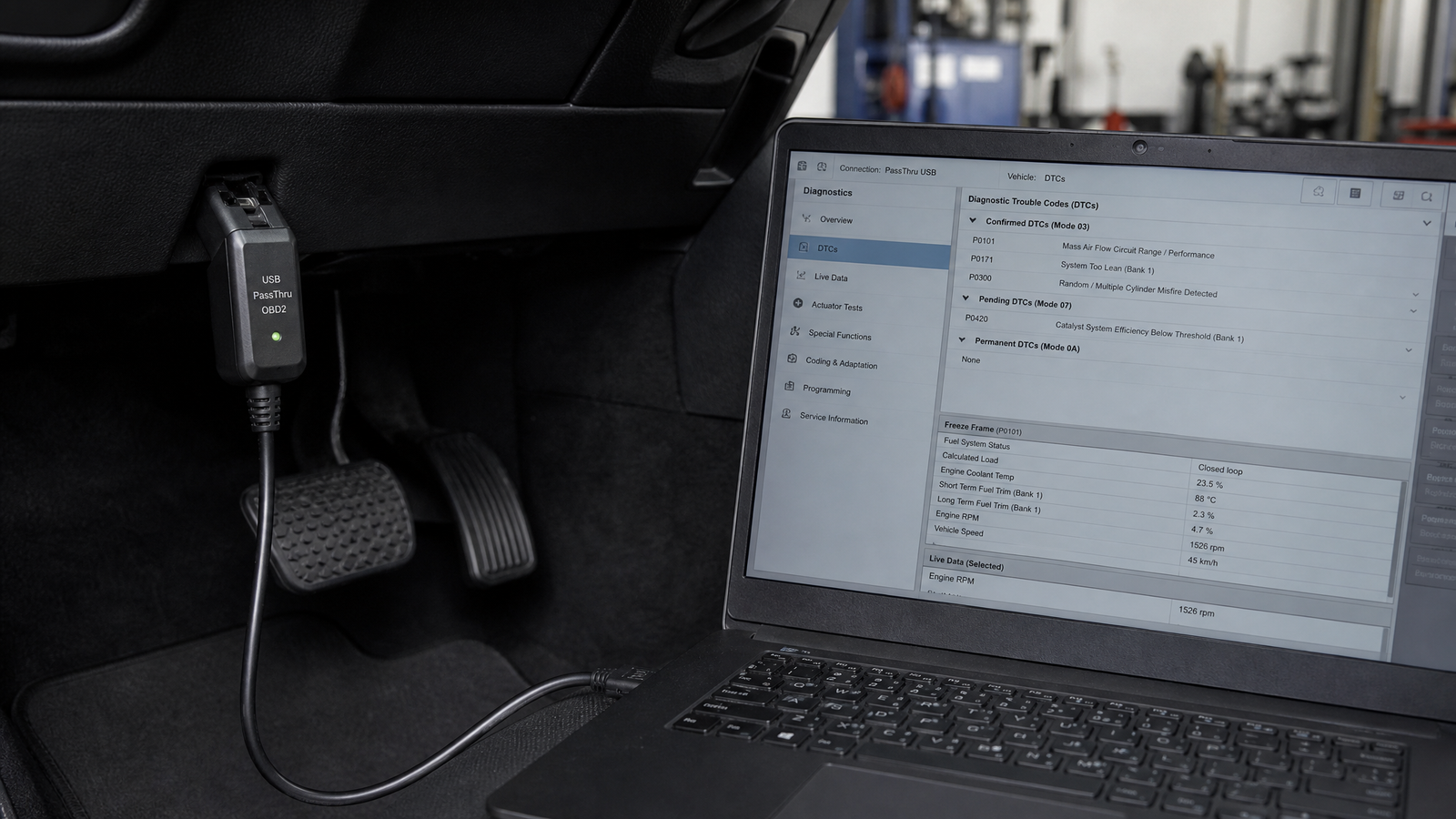Screen dimensions: 1456x819
Task: Click the Programming icon in sidebar
Action: [x=789, y=386]
